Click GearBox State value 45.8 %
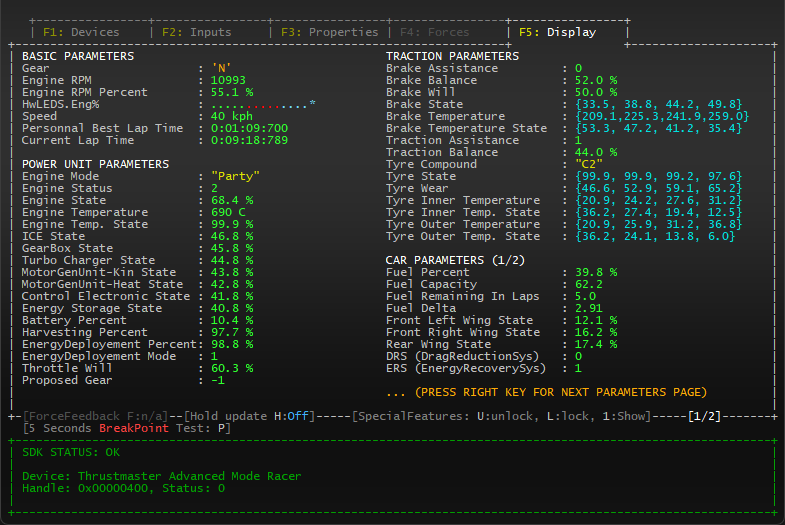This screenshot has width=785, height=525. click(232, 248)
